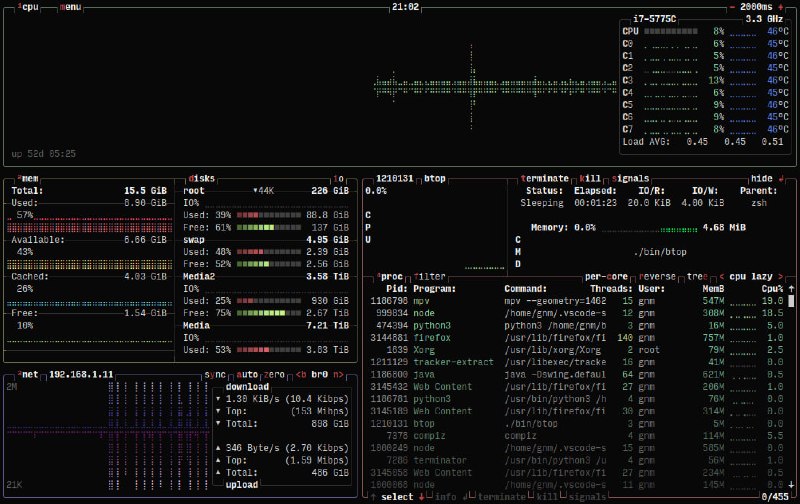Select the Xorg process row

click(x=577, y=350)
